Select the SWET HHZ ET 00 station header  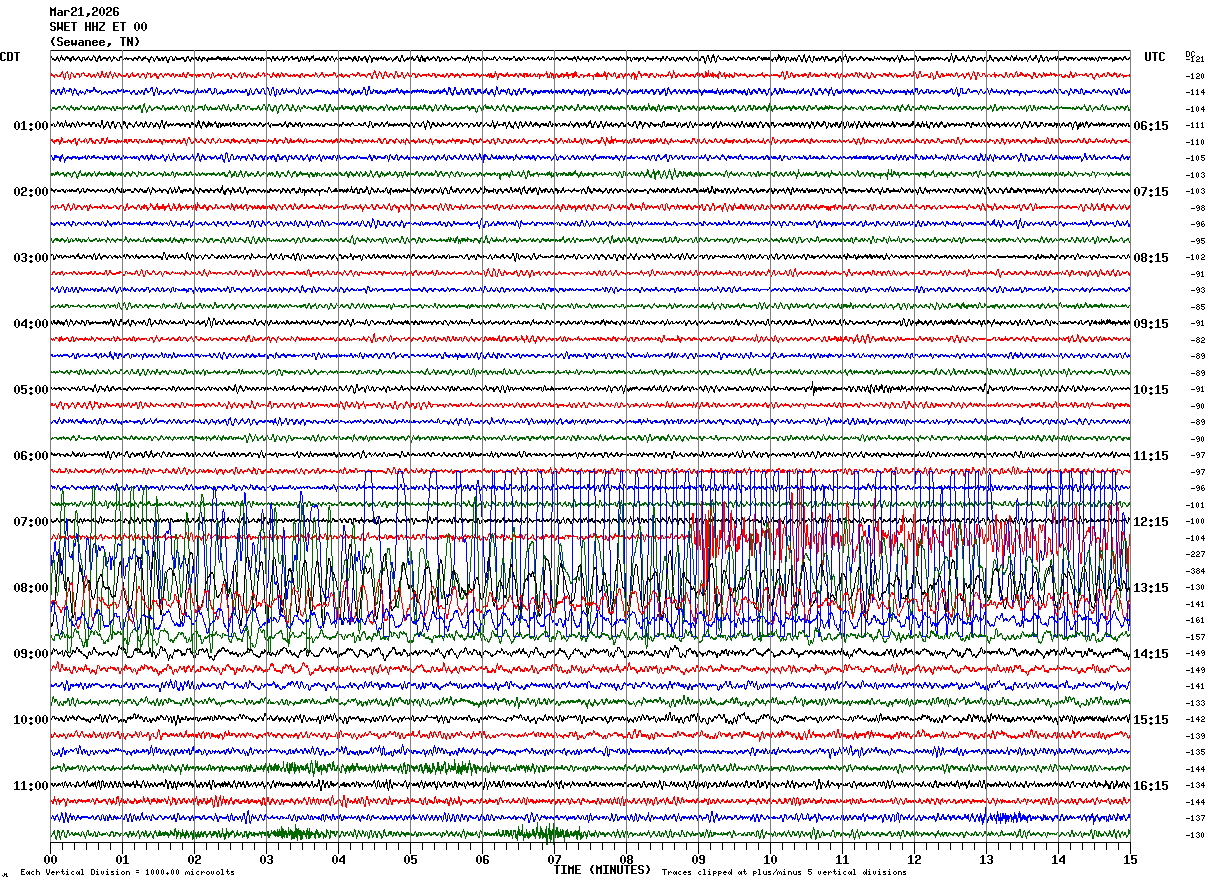[98, 27]
